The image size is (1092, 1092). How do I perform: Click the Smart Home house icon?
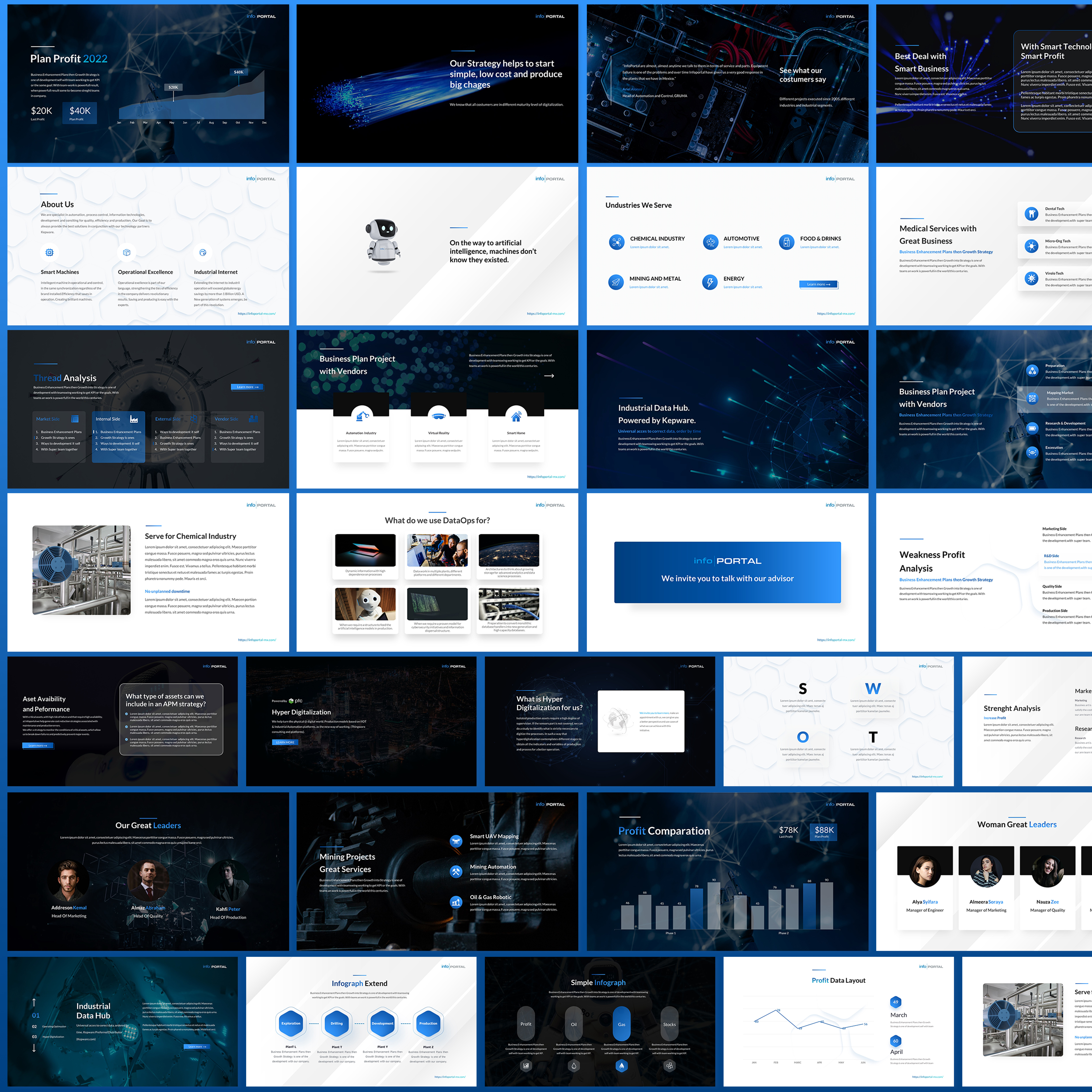[x=516, y=416]
